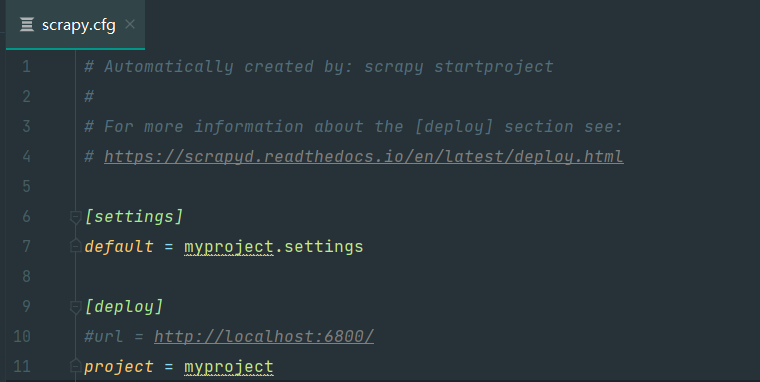Click line number 10 in gutter
The height and width of the screenshot is (382, 760).
click(22, 336)
